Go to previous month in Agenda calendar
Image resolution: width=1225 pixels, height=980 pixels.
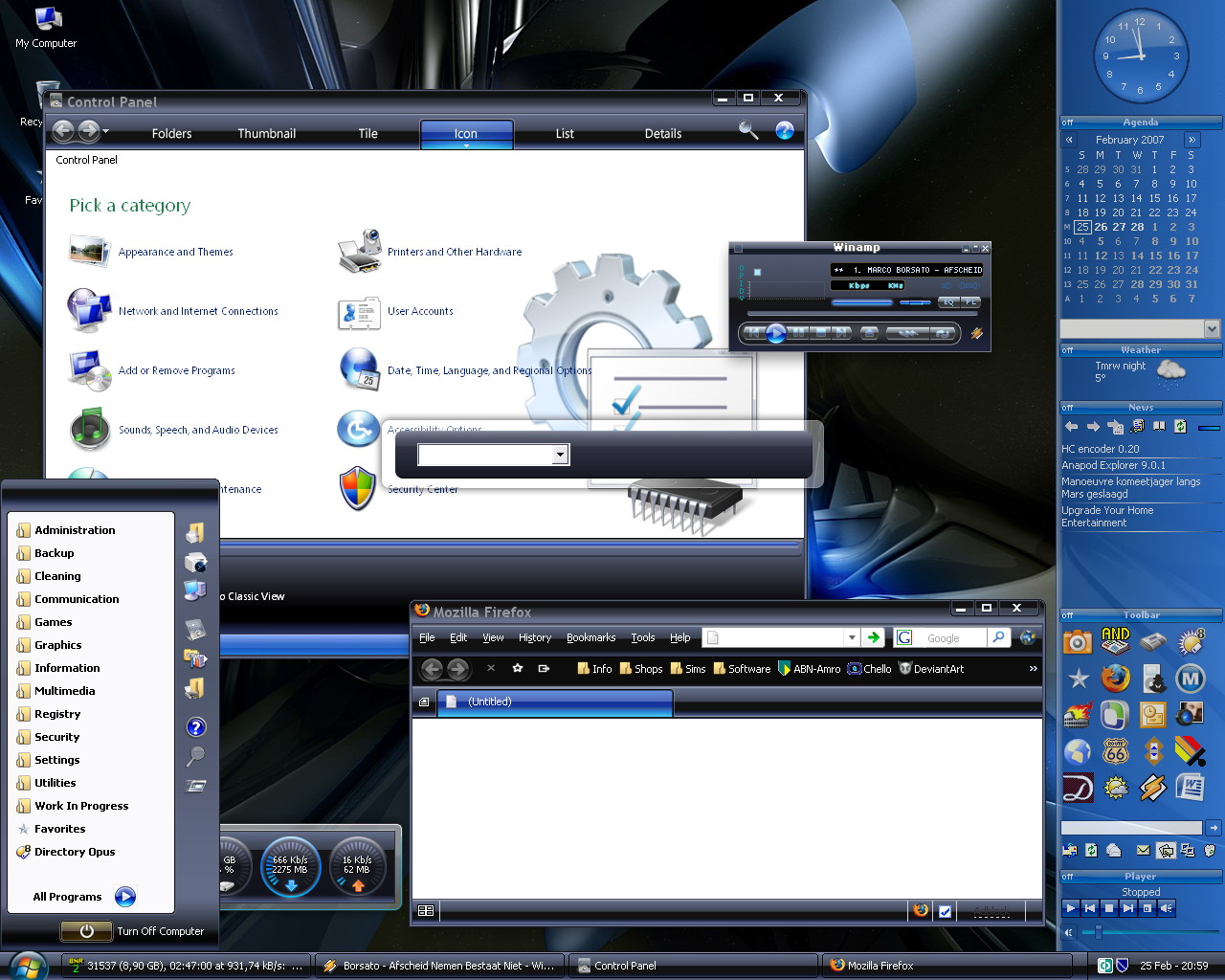pyautogui.click(x=1069, y=140)
